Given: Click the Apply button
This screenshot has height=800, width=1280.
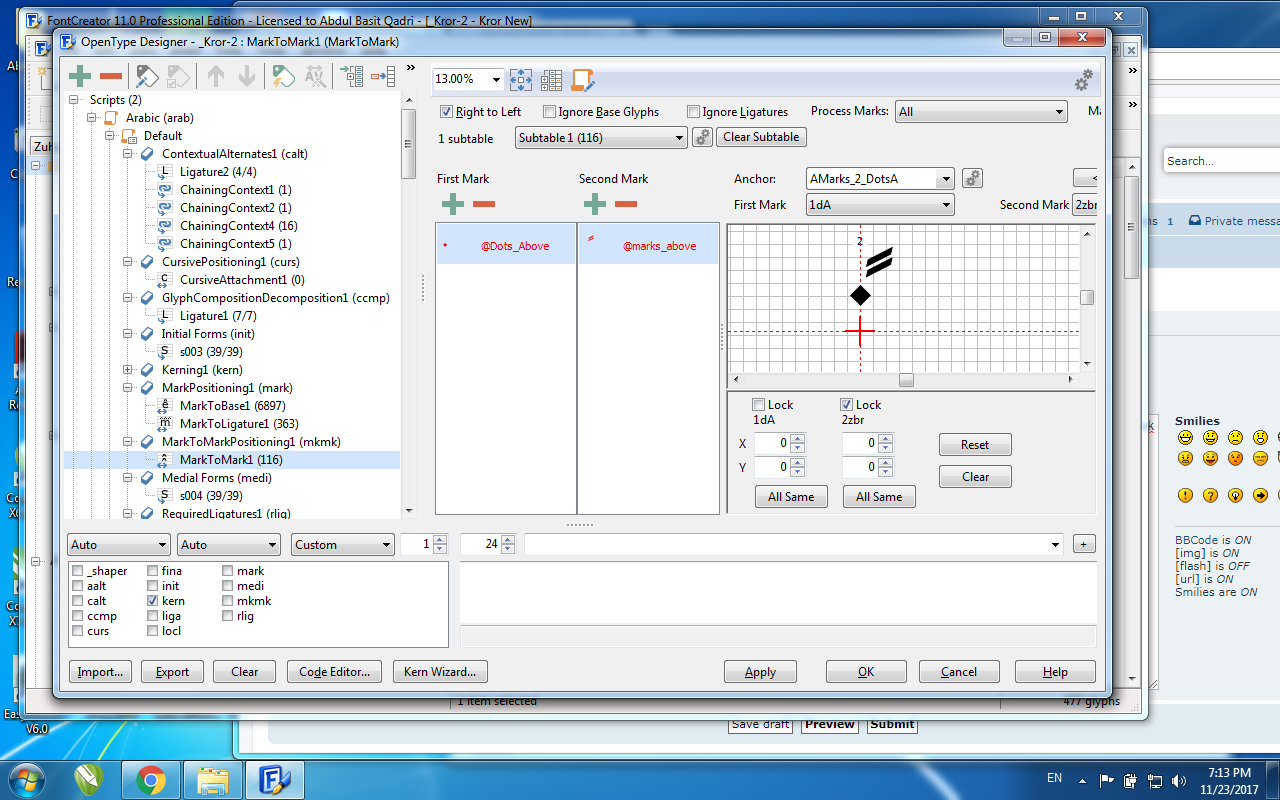Looking at the screenshot, I should click(x=760, y=672).
